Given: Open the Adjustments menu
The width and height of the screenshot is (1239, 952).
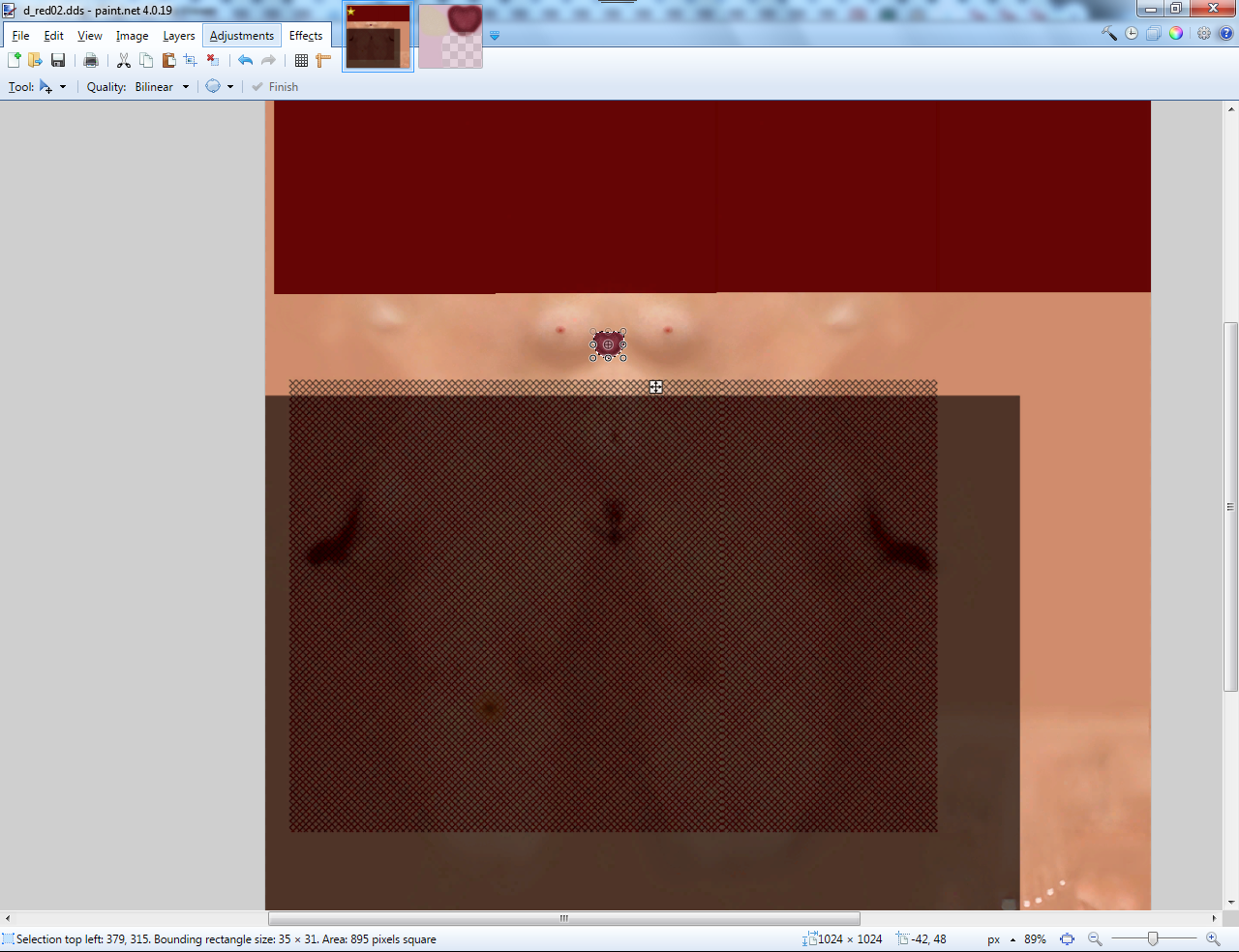Looking at the screenshot, I should tap(242, 36).
